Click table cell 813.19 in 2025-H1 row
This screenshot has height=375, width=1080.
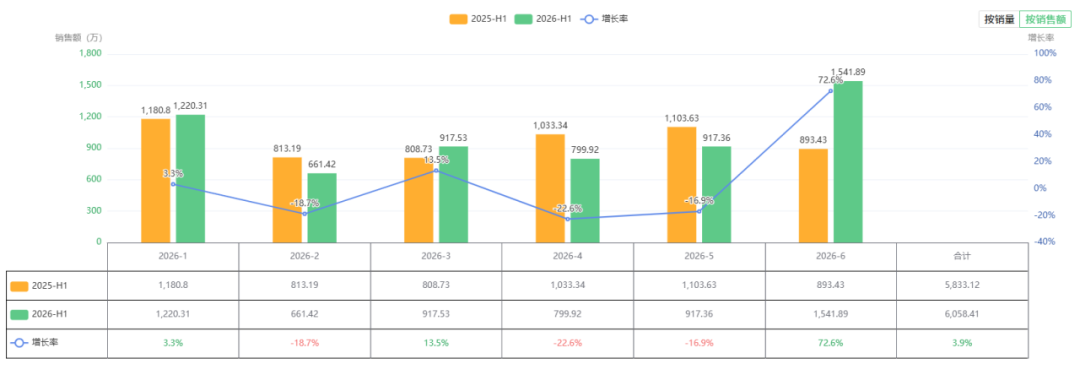[304, 285]
